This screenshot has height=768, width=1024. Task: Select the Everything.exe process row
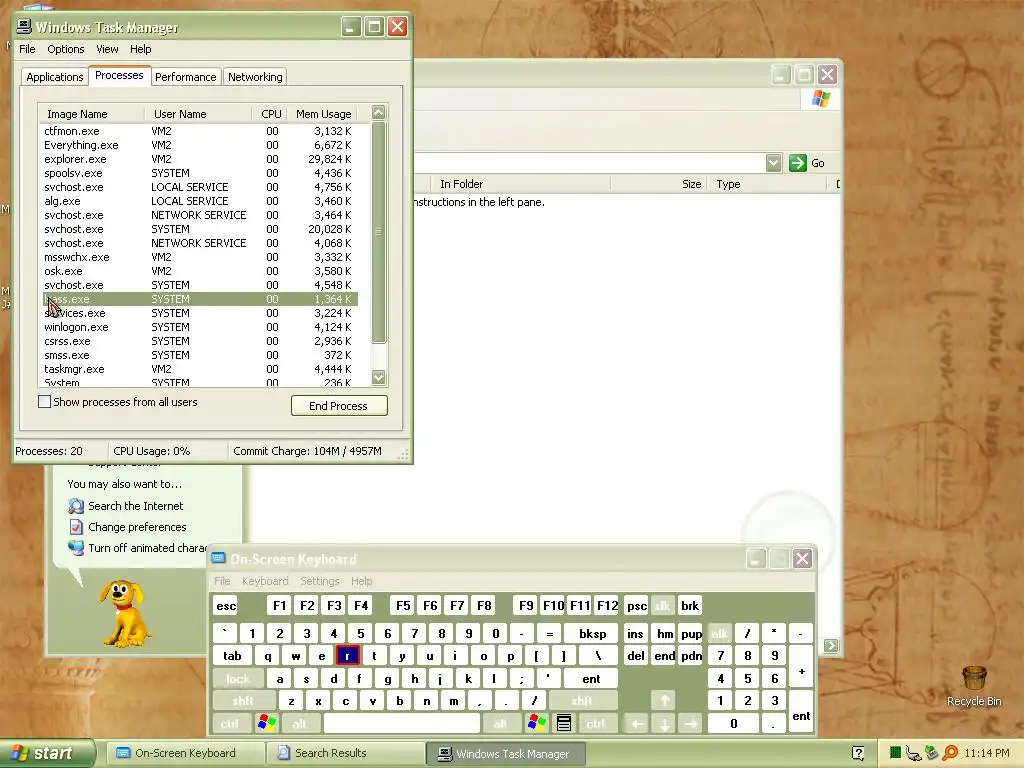point(198,145)
